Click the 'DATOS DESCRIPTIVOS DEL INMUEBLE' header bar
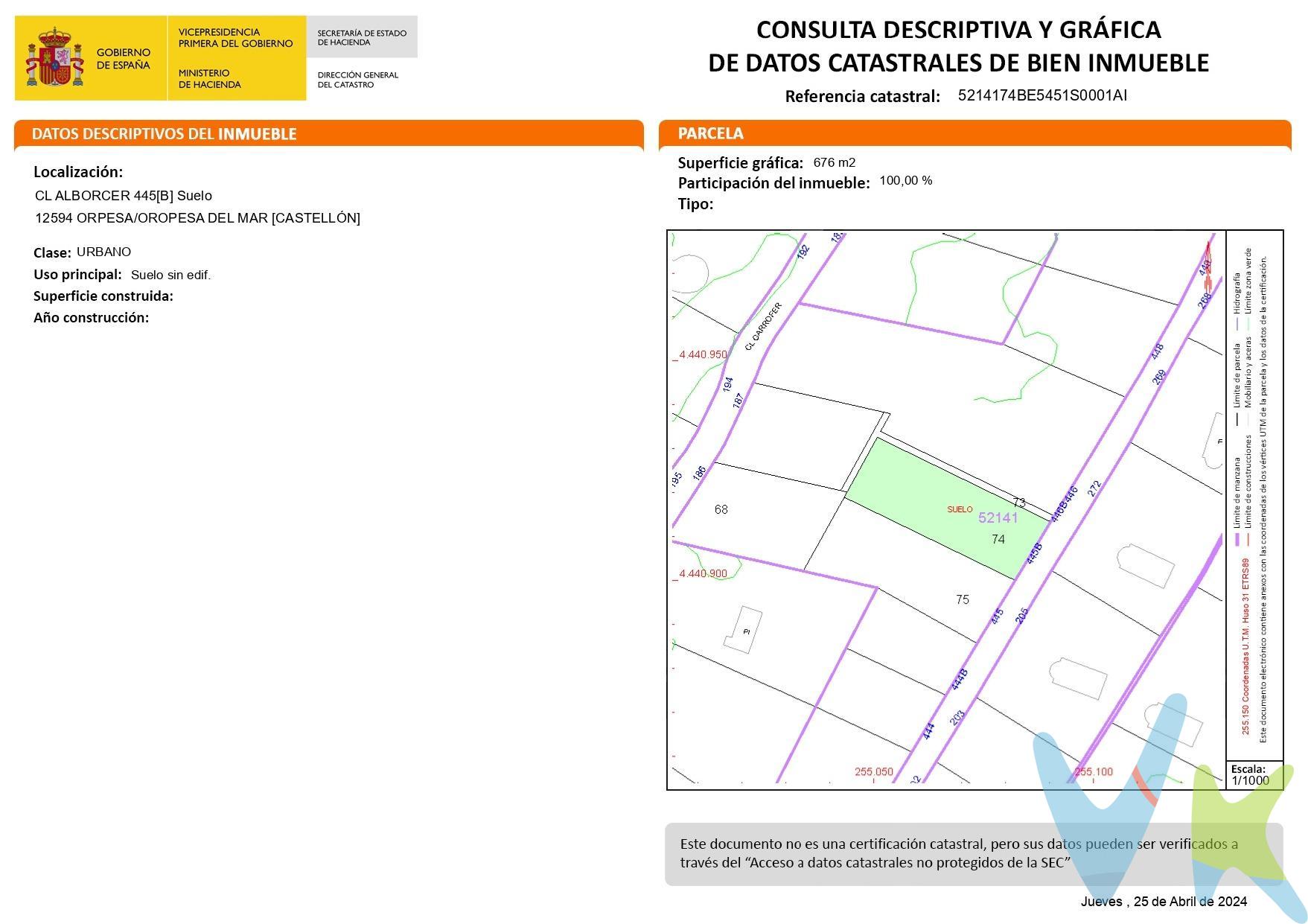 click(328, 134)
